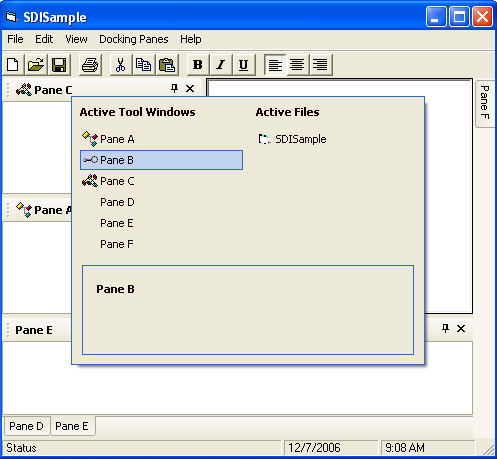Image resolution: width=497 pixels, height=459 pixels.
Task: Select Pane E in Active Tool Windows
Action: (x=161, y=223)
